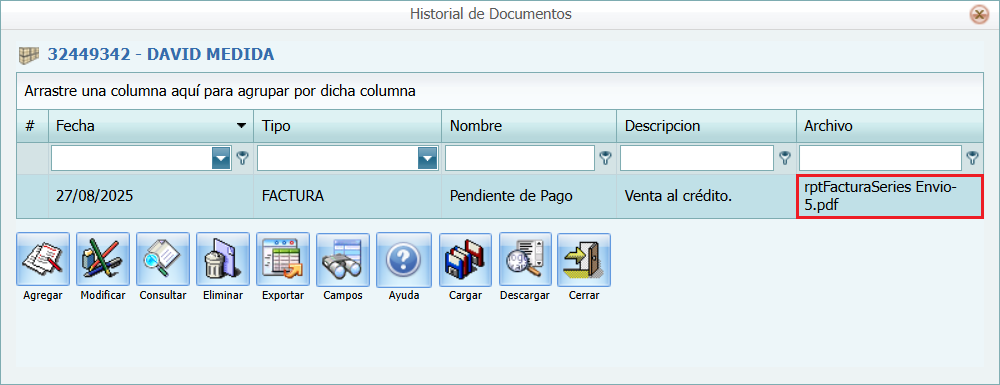Viewport: 1000px width, 385px height.
Task: Click the Tipo column header
Action: pyautogui.click(x=348, y=126)
